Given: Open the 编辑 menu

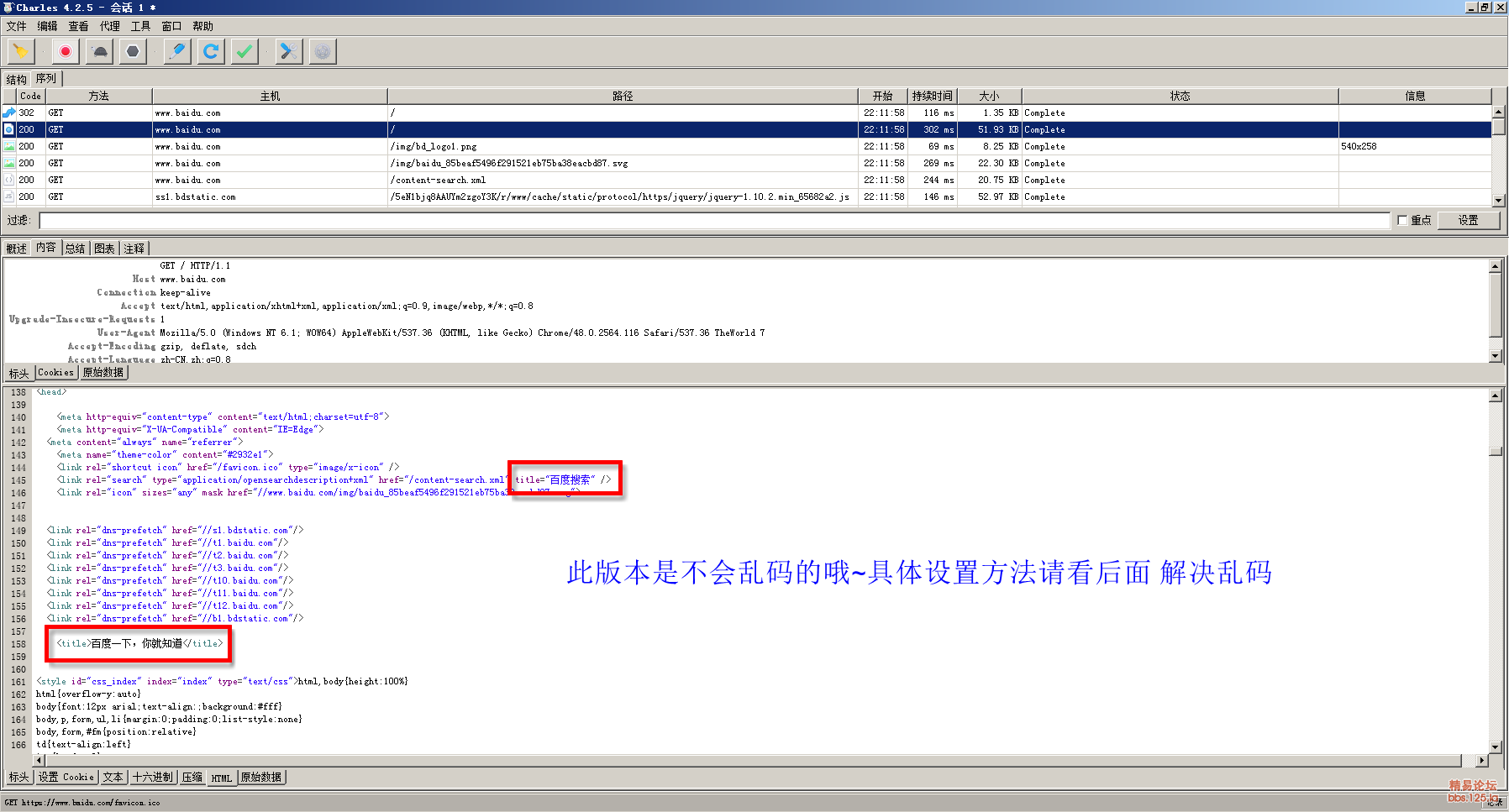Looking at the screenshot, I should pyautogui.click(x=47, y=26).
